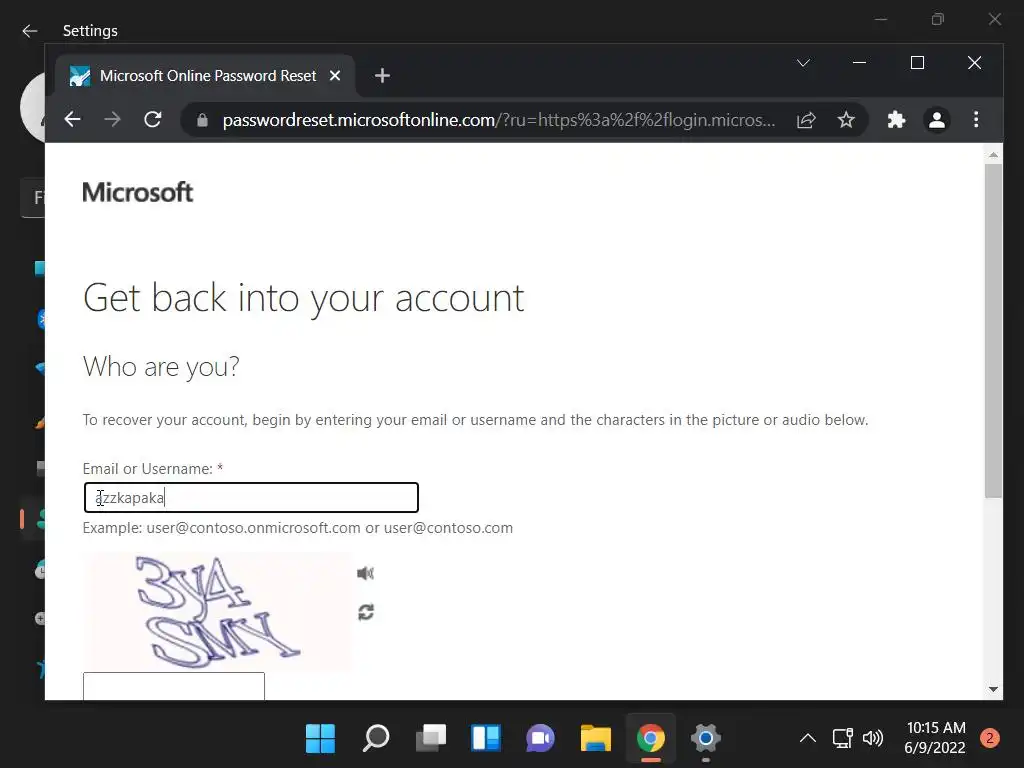Focus the Email or Username field

(x=251, y=498)
